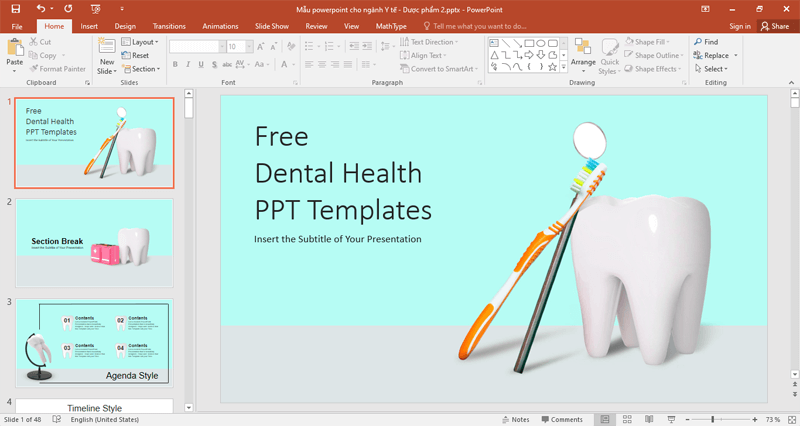800x426 pixels.
Task: Click the Paste clipboard icon
Action: tap(15, 47)
